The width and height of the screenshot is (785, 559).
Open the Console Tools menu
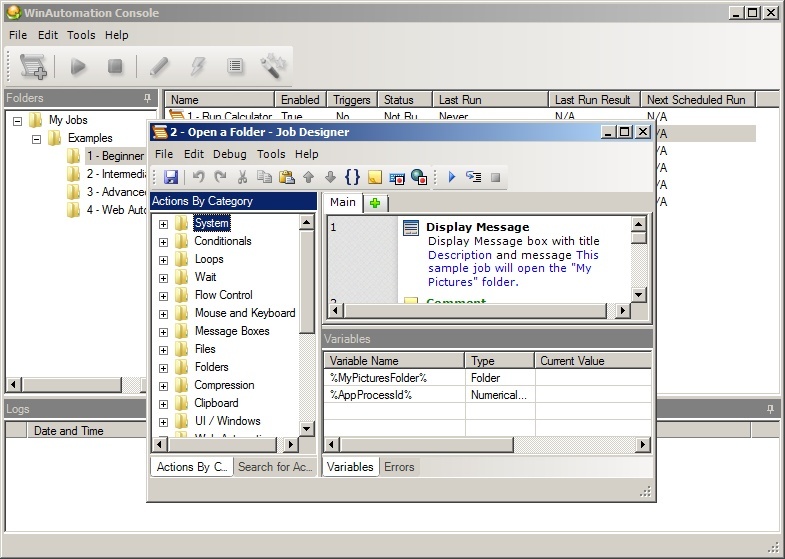tap(81, 35)
